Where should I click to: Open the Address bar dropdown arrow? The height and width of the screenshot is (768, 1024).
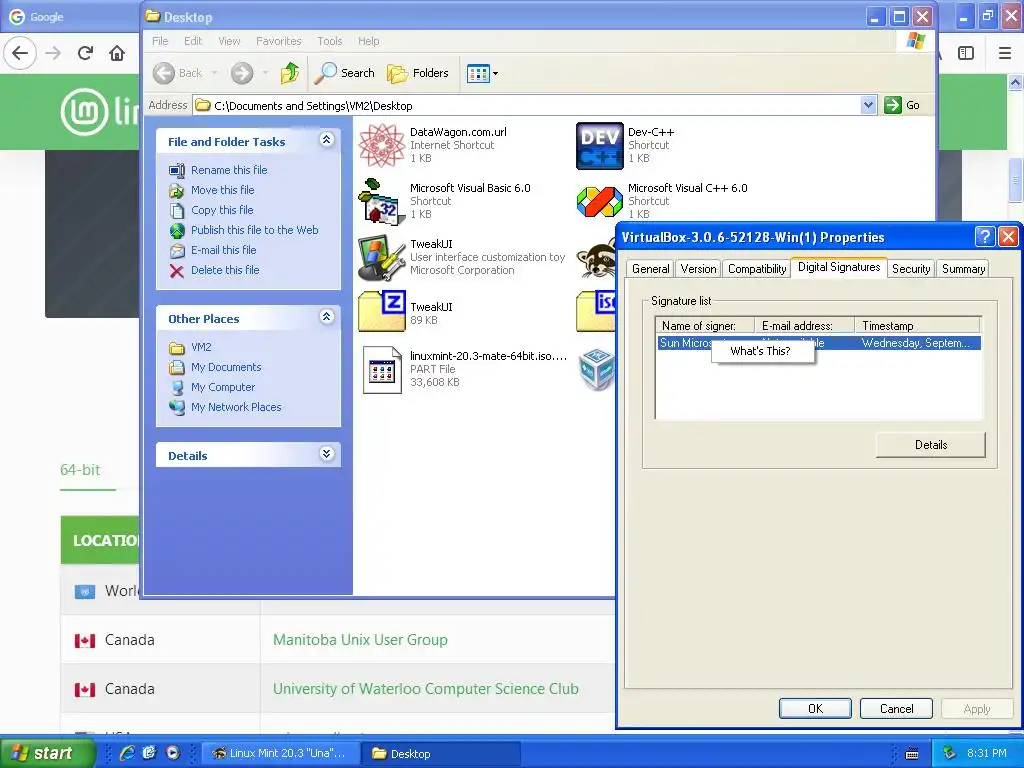pos(868,105)
